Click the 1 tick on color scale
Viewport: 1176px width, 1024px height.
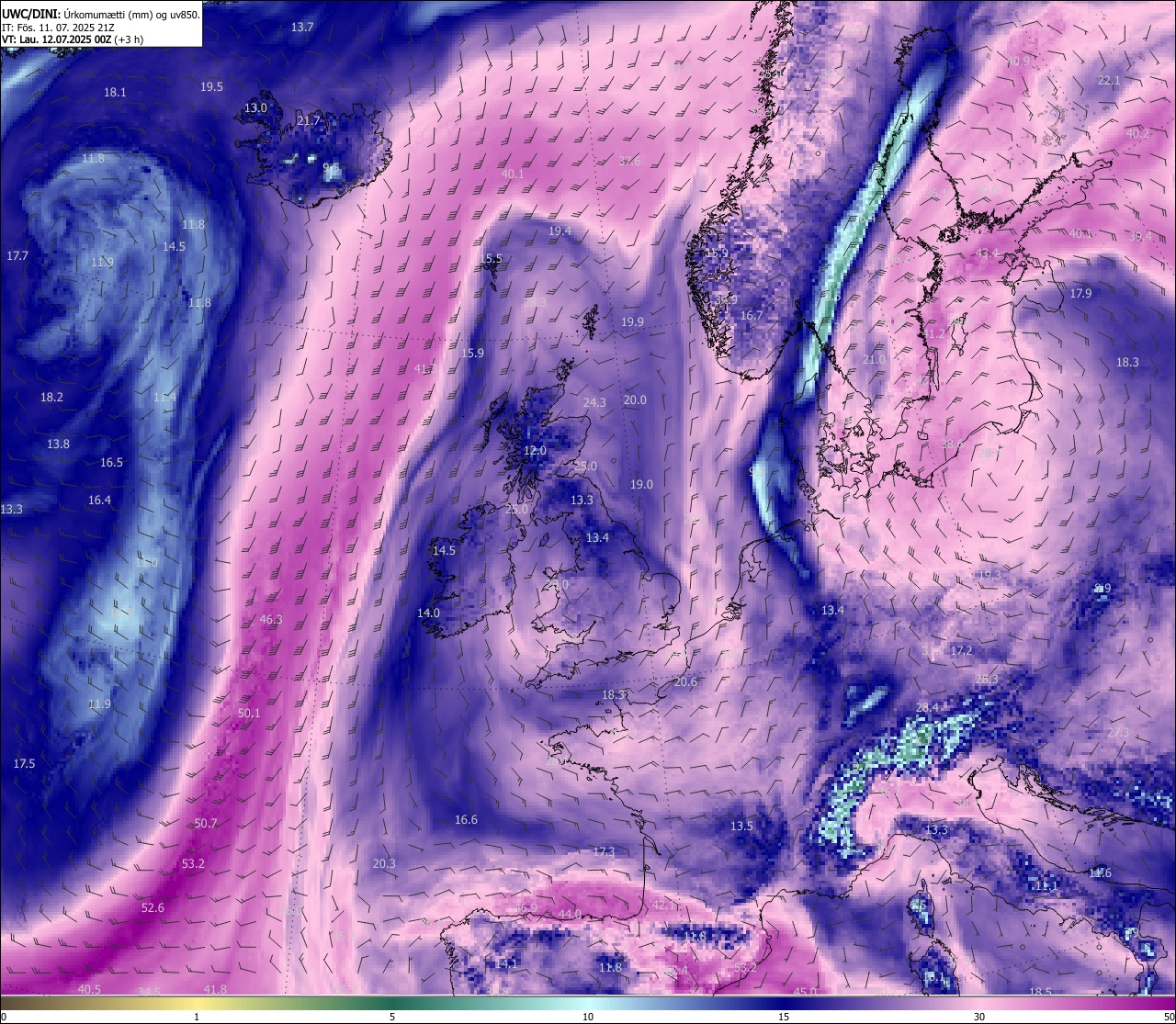pos(197,1017)
